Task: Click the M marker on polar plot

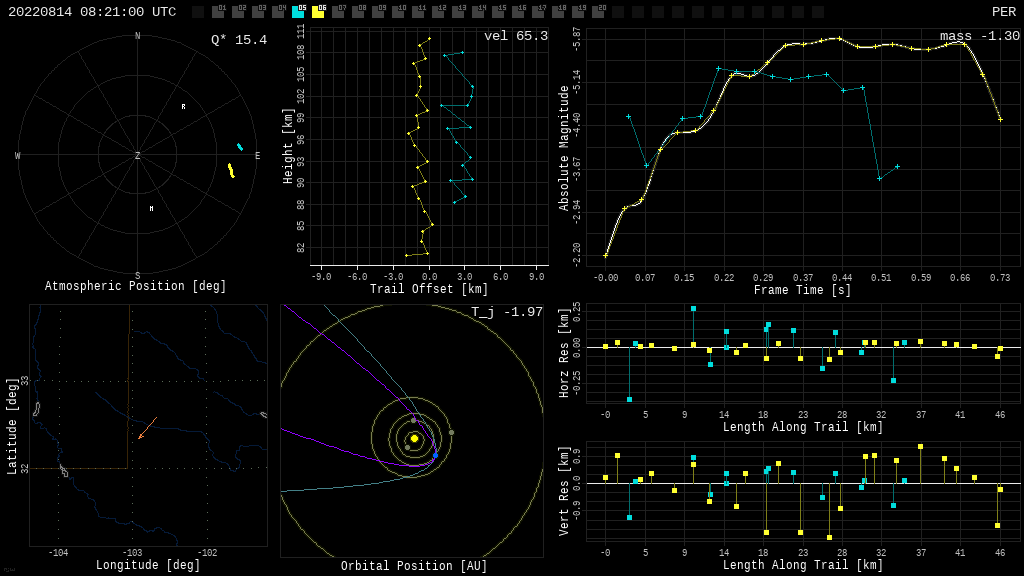Action: [152, 209]
